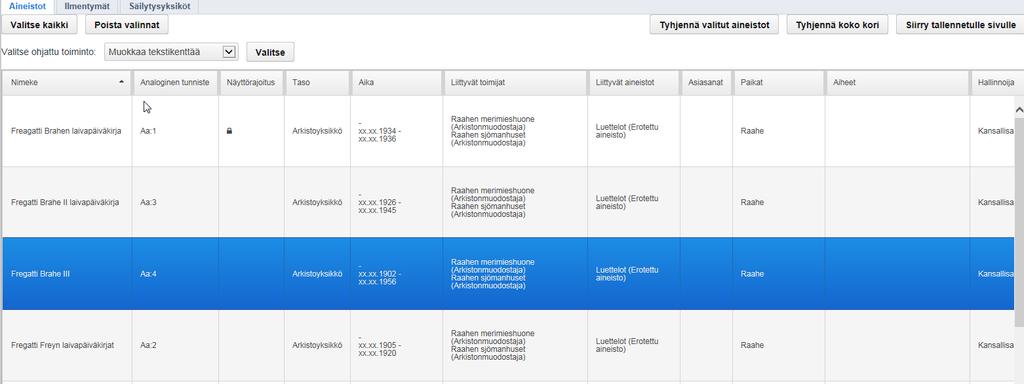This screenshot has height=384, width=1024.
Task: Click the Asiasanat column header
Action: coord(707,83)
